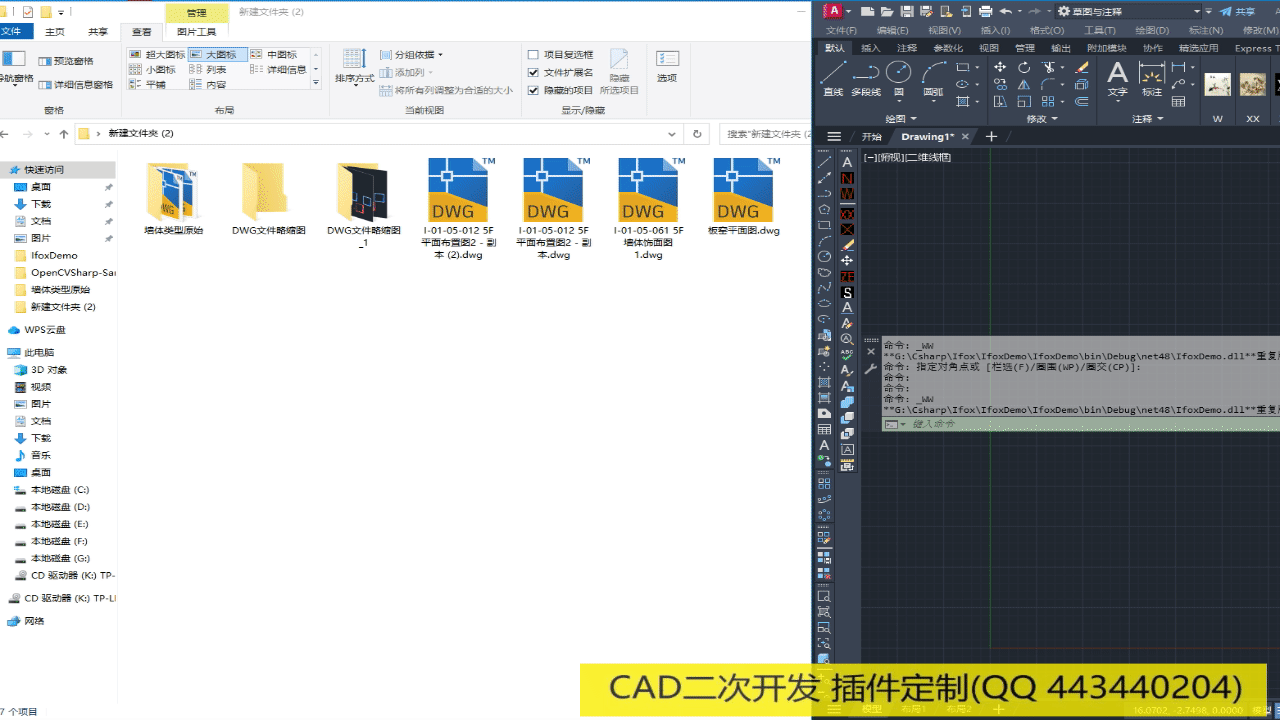The width and height of the screenshot is (1280, 720).
Task: Click the Undo arrow in AutoCAD toolbar
Action: (1005, 11)
